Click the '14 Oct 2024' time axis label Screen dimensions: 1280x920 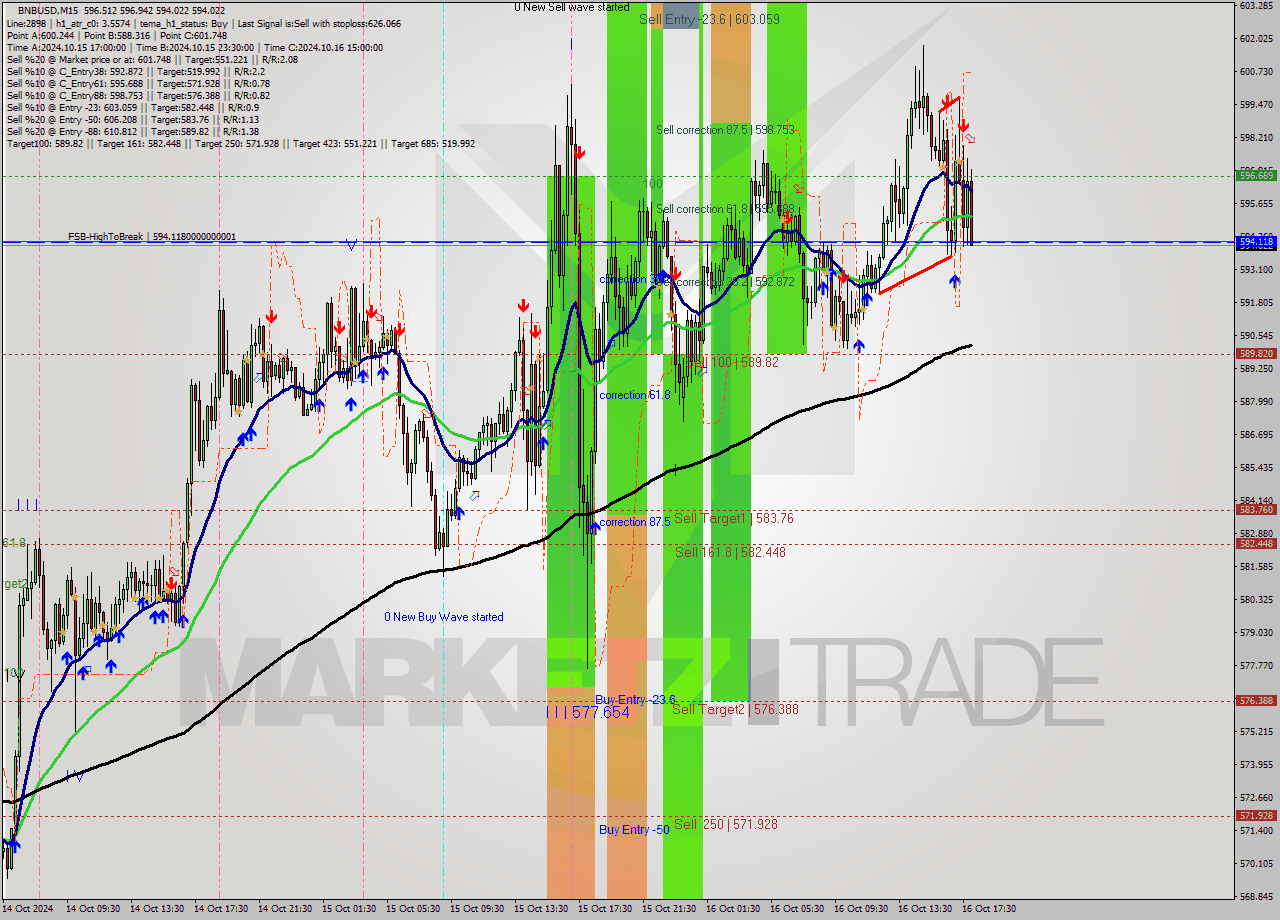tap(27, 909)
